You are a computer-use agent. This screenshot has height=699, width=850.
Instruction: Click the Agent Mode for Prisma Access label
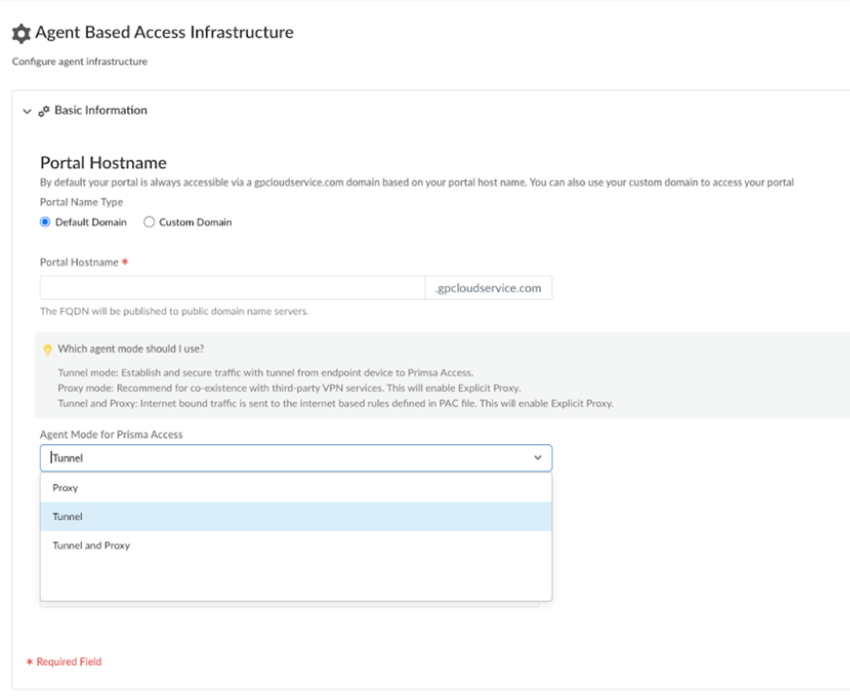[111, 435]
